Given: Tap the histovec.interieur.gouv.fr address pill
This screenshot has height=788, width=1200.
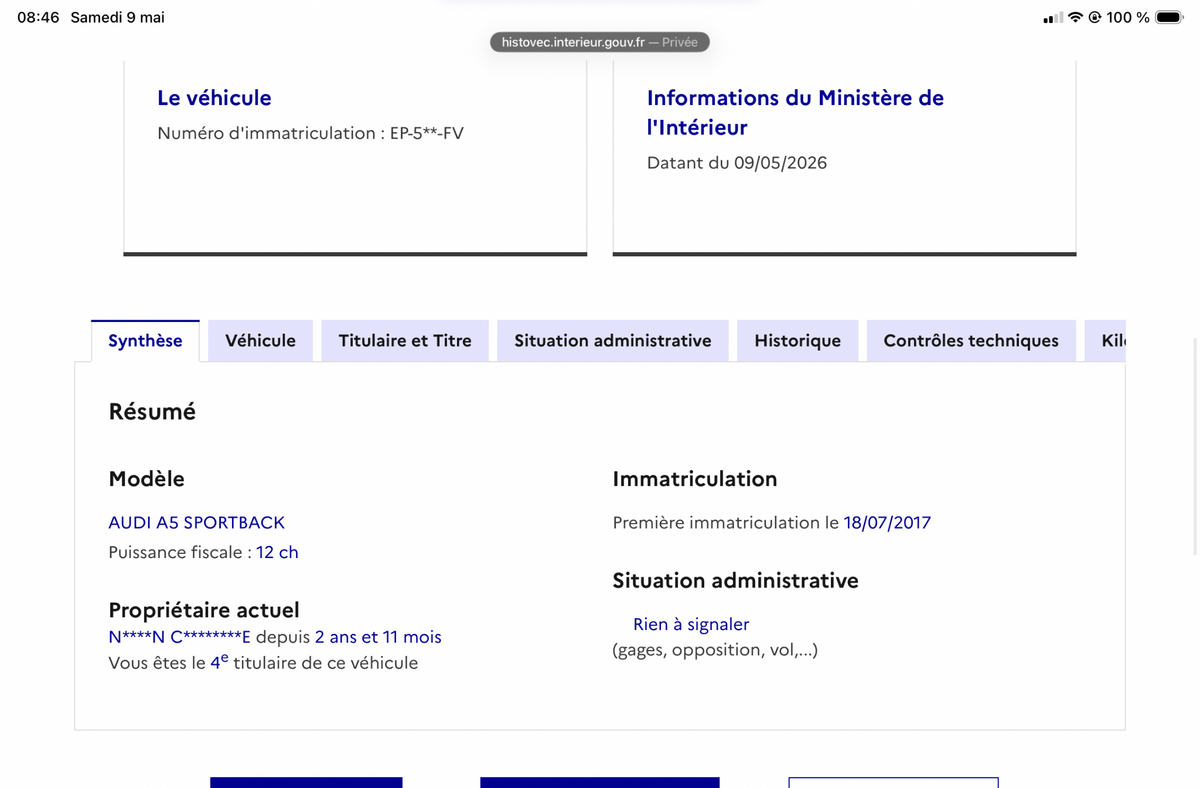Looking at the screenshot, I should click(600, 42).
